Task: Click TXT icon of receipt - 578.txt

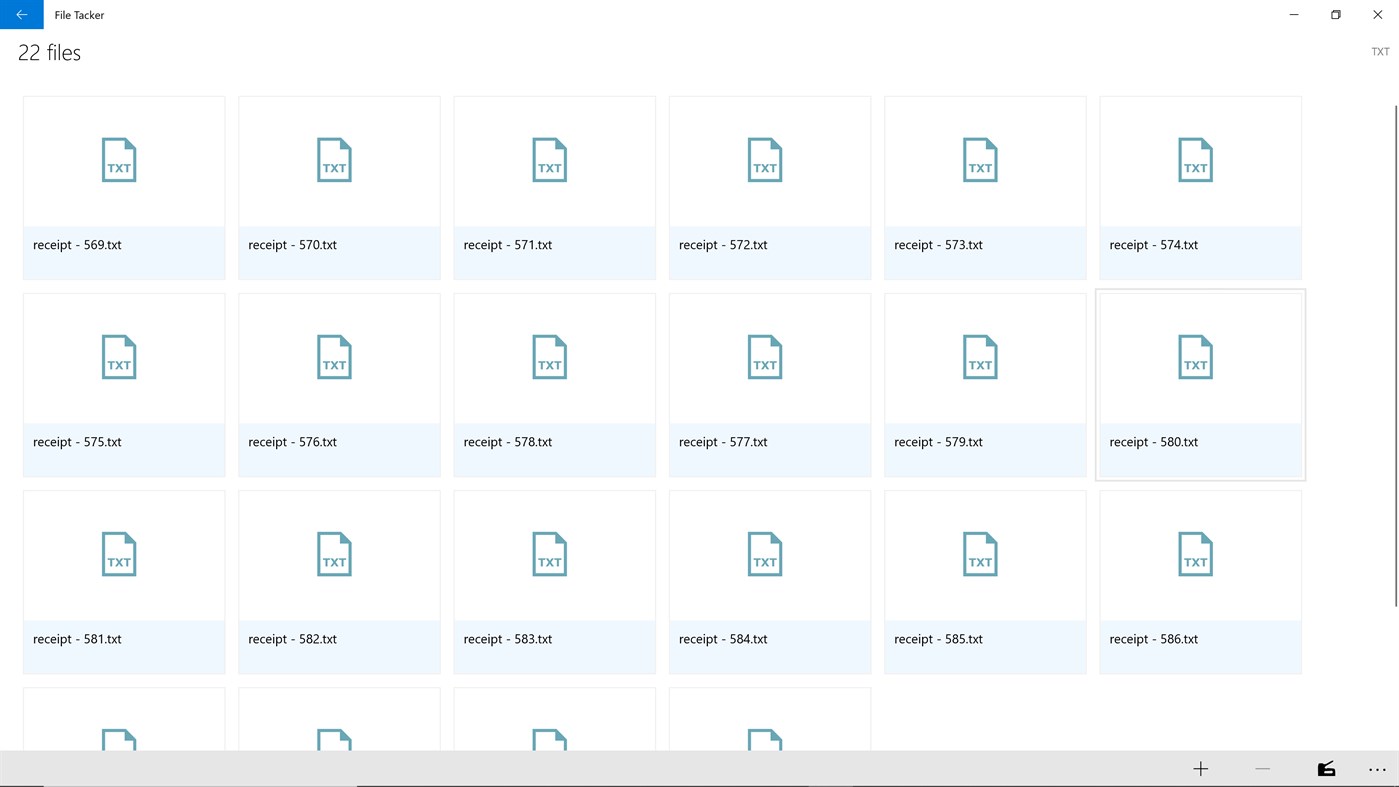Action: click(x=550, y=357)
